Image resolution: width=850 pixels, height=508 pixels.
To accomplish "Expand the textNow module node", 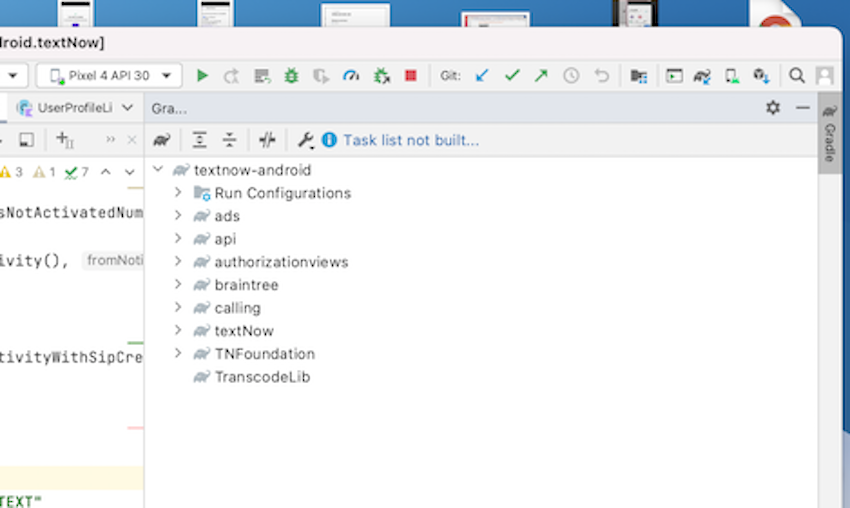I will click(x=178, y=330).
